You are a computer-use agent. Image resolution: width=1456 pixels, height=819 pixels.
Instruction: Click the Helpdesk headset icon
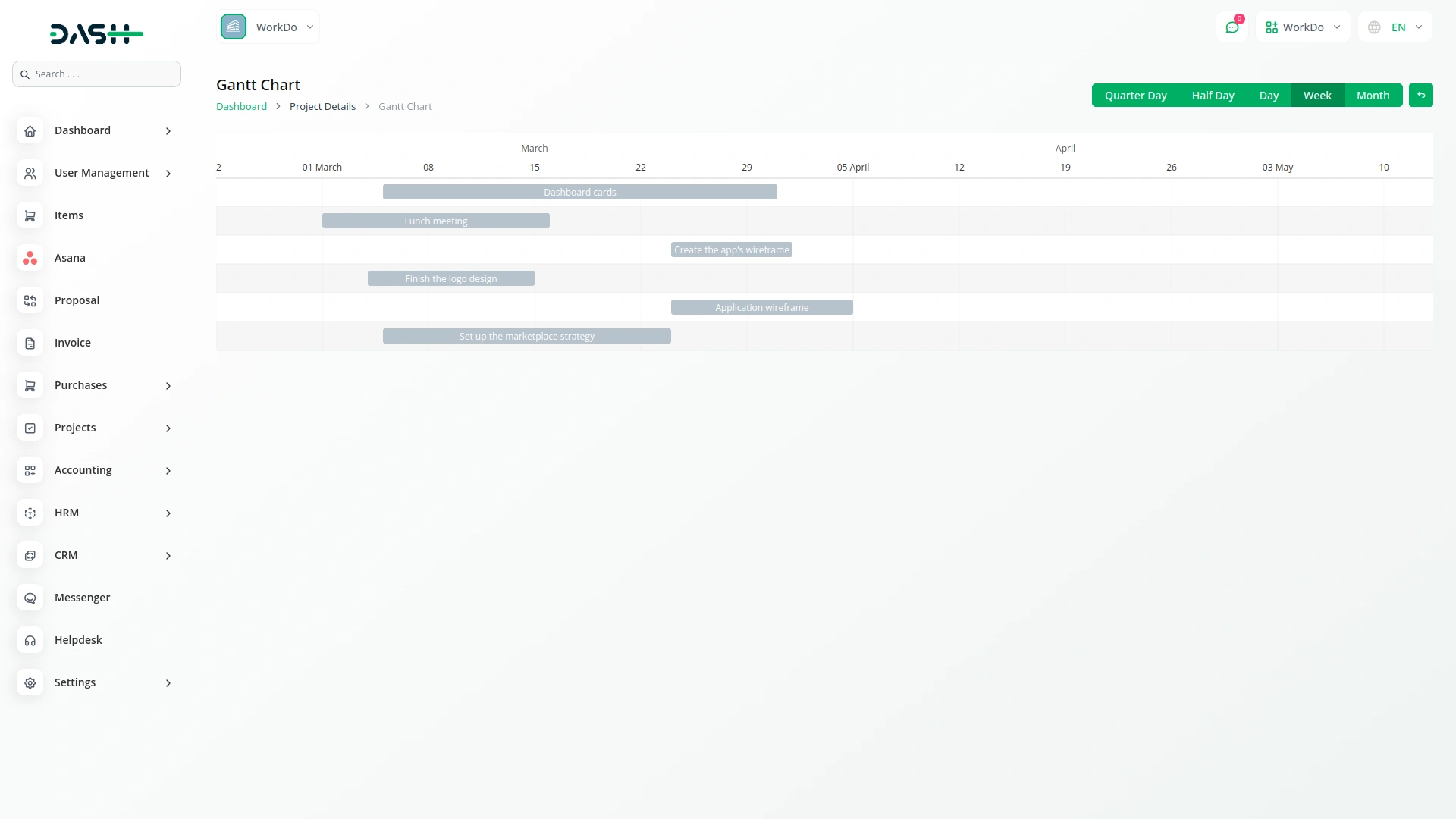point(30,640)
